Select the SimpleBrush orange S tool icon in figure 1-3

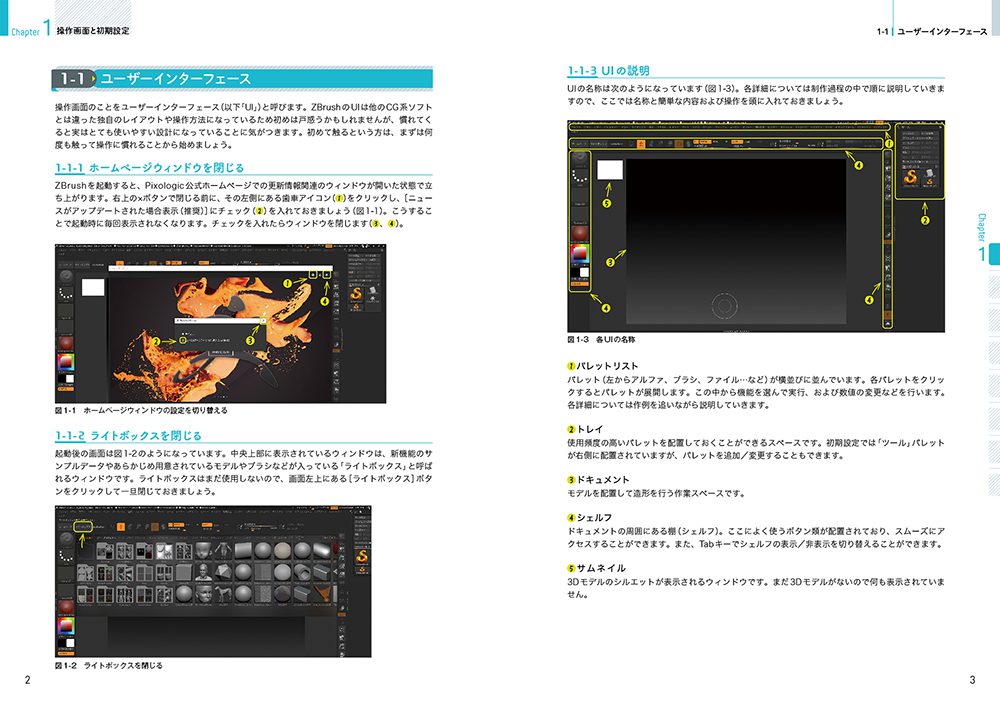(x=912, y=178)
